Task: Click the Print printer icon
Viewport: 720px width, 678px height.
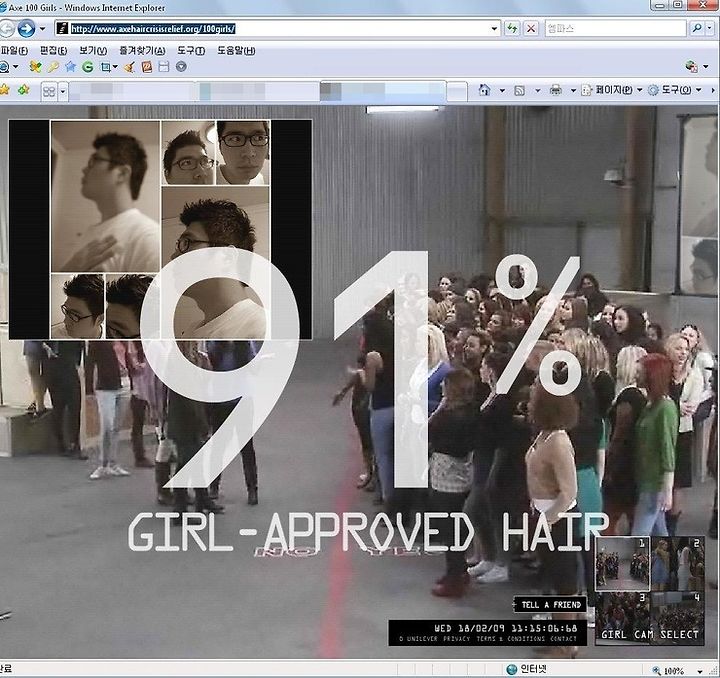Action: [x=556, y=90]
